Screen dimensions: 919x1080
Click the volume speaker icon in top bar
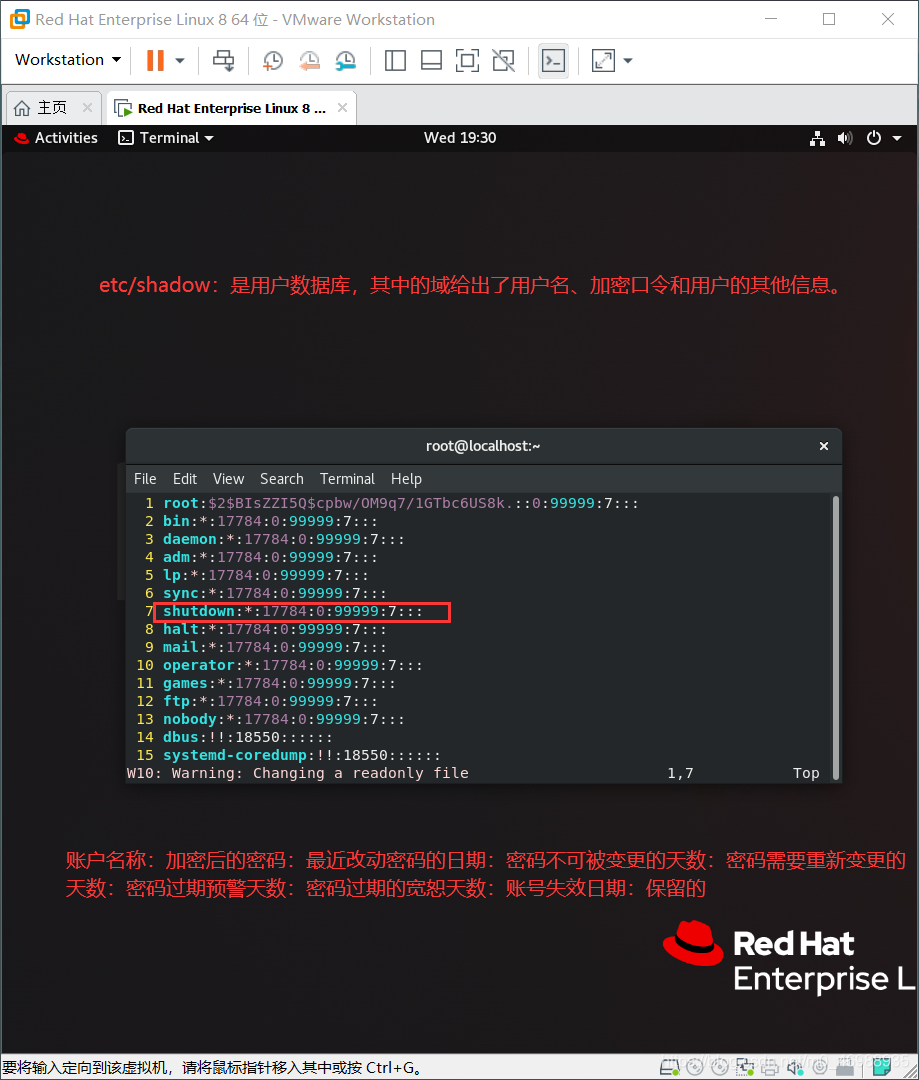[x=845, y=138]
